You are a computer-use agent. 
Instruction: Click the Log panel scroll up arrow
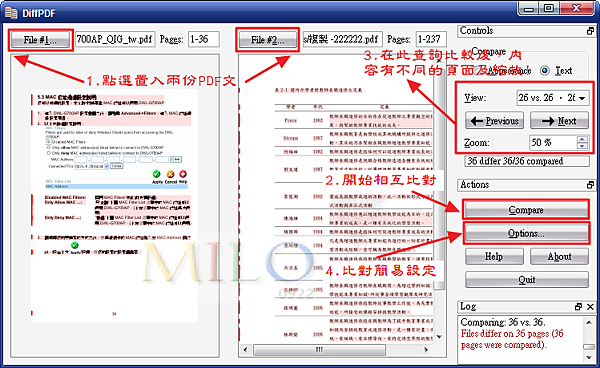click(589, 322)
